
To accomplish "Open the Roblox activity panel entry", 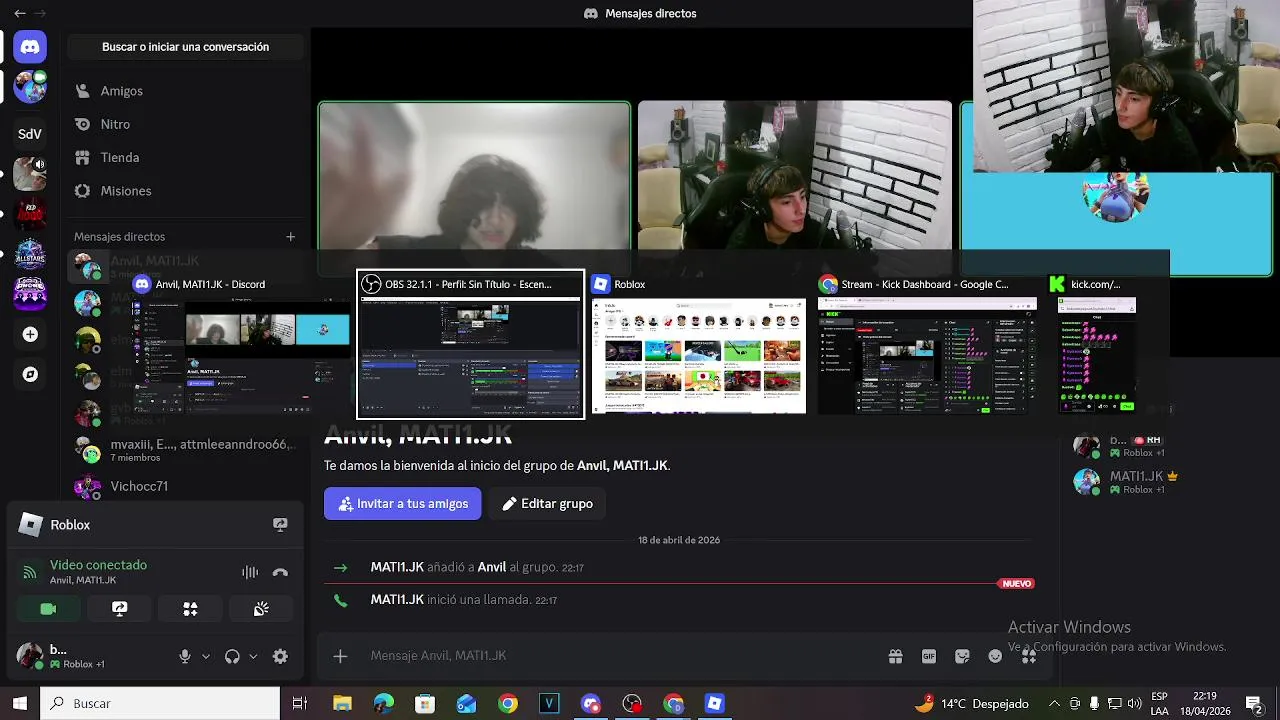I will (155, 525).
